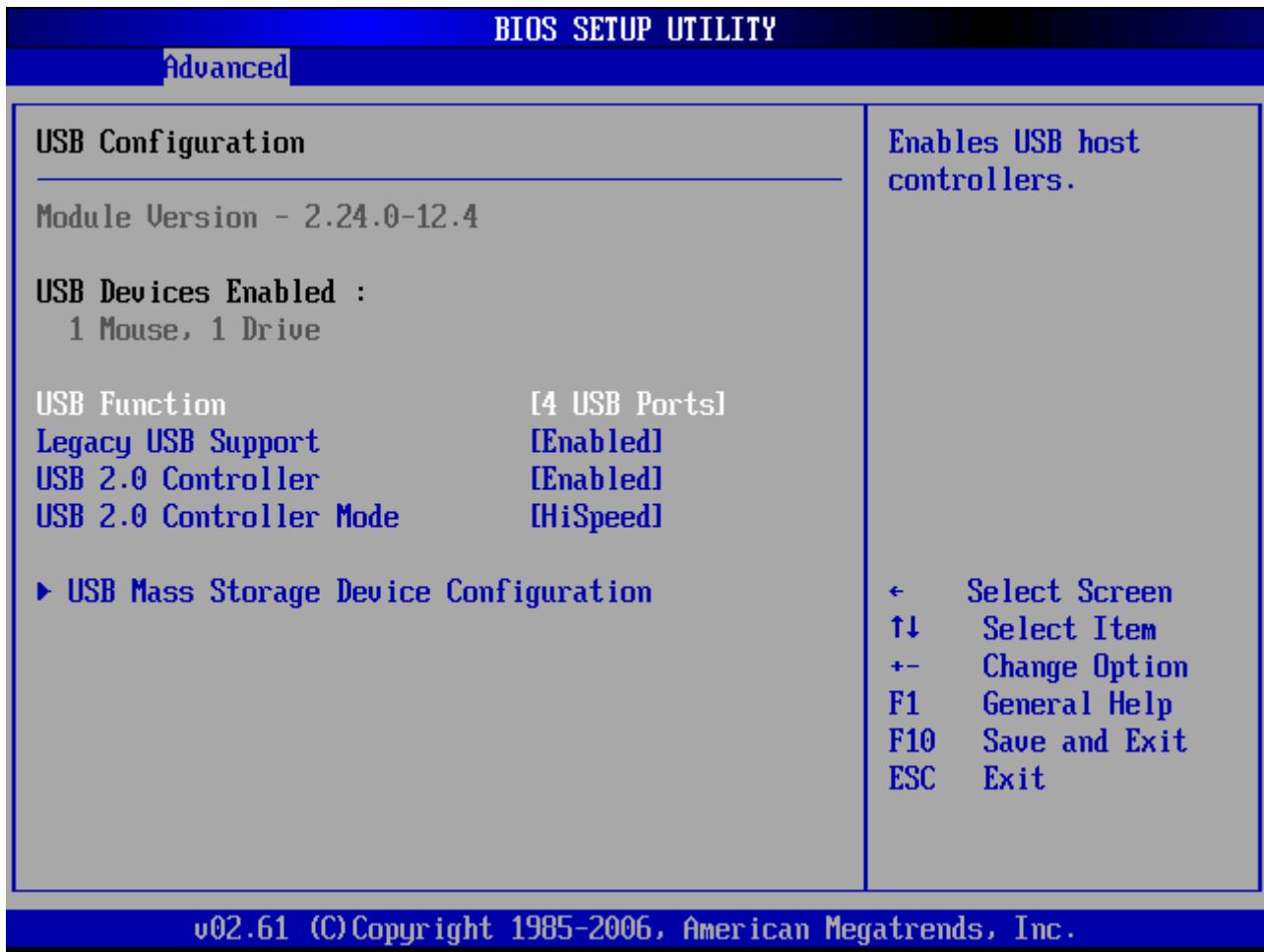Select USB 2.0 Controller Mode label
This screenshot has width=1264, height=952.
pos(219,517)
